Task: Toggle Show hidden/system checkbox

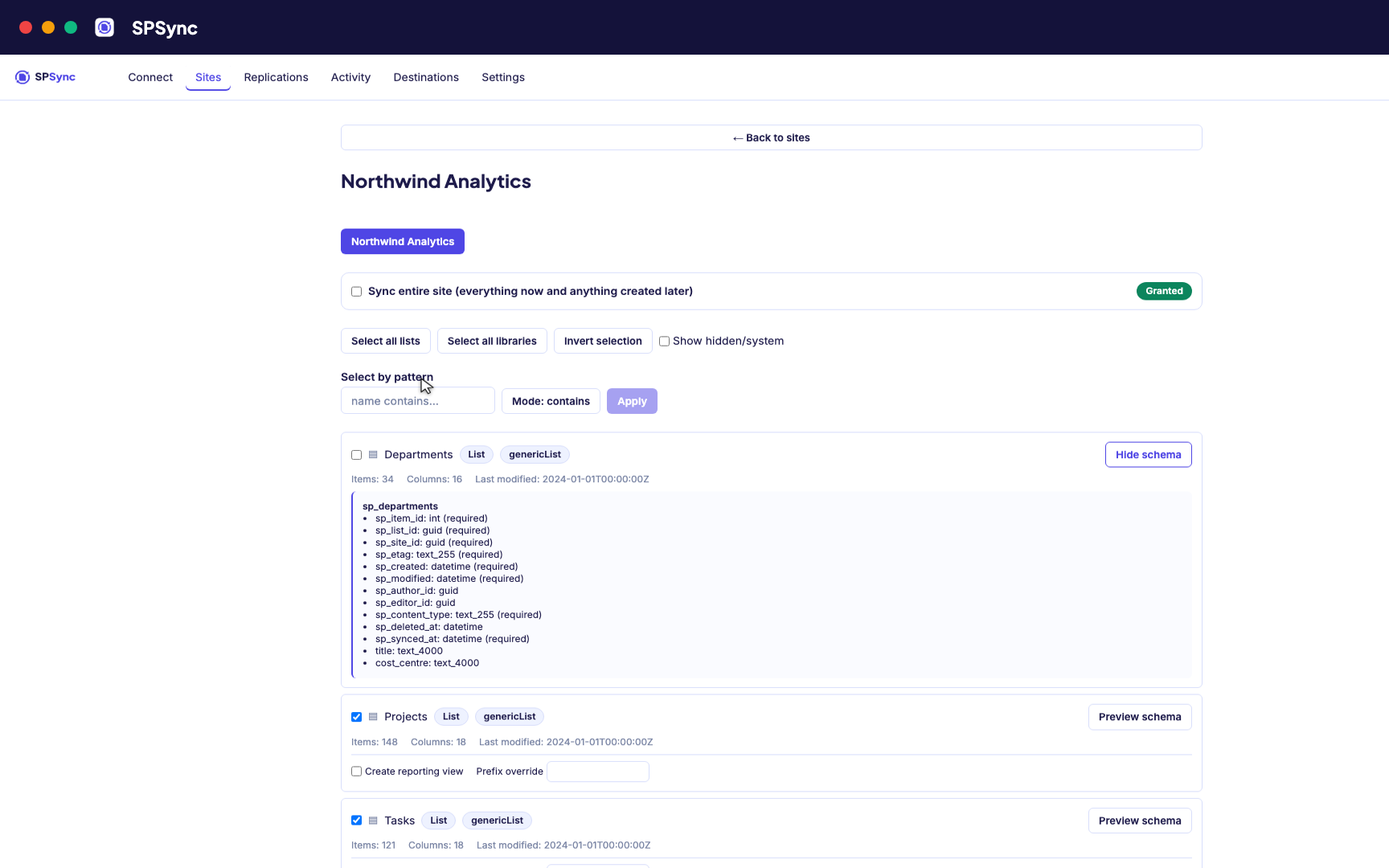Action: (x=665, y=341)
